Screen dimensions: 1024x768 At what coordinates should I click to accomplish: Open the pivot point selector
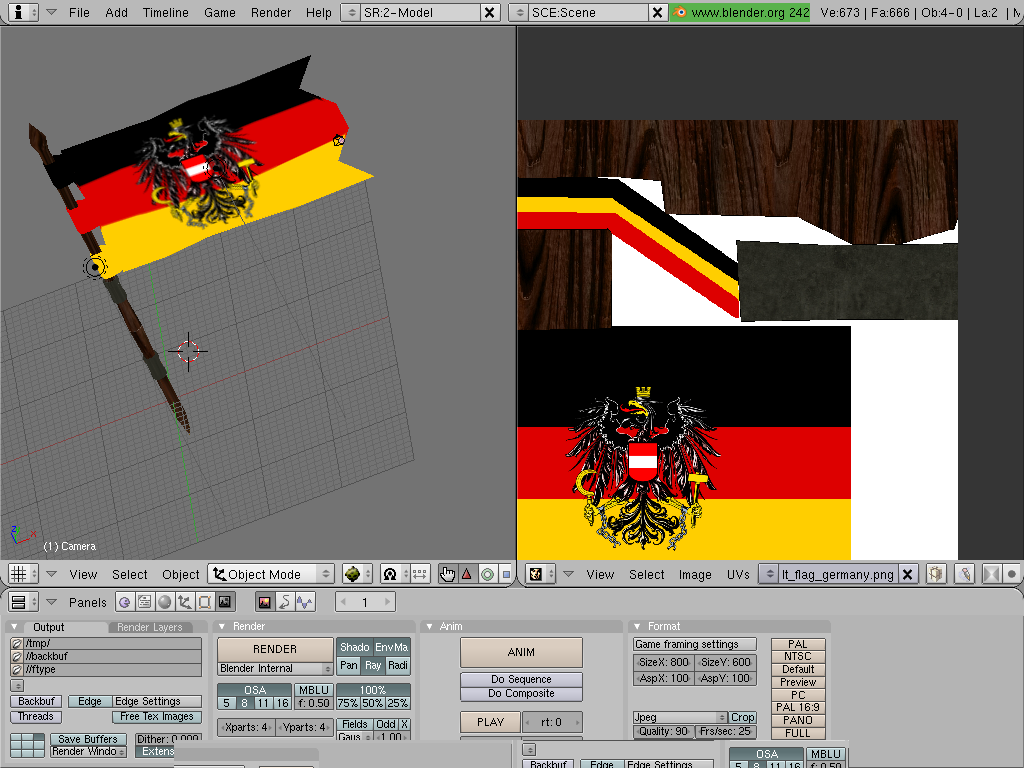coord(395,574)
